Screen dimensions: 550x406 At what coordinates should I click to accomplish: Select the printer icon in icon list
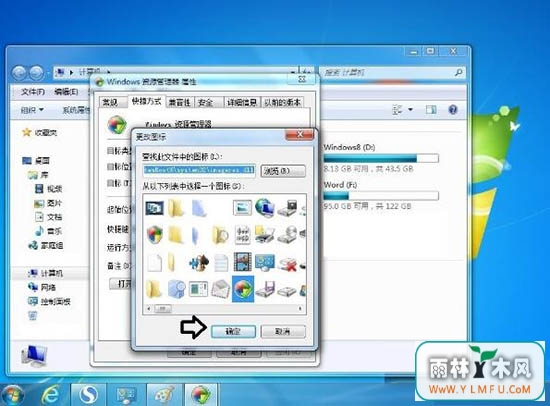click(x=264, y=234)
